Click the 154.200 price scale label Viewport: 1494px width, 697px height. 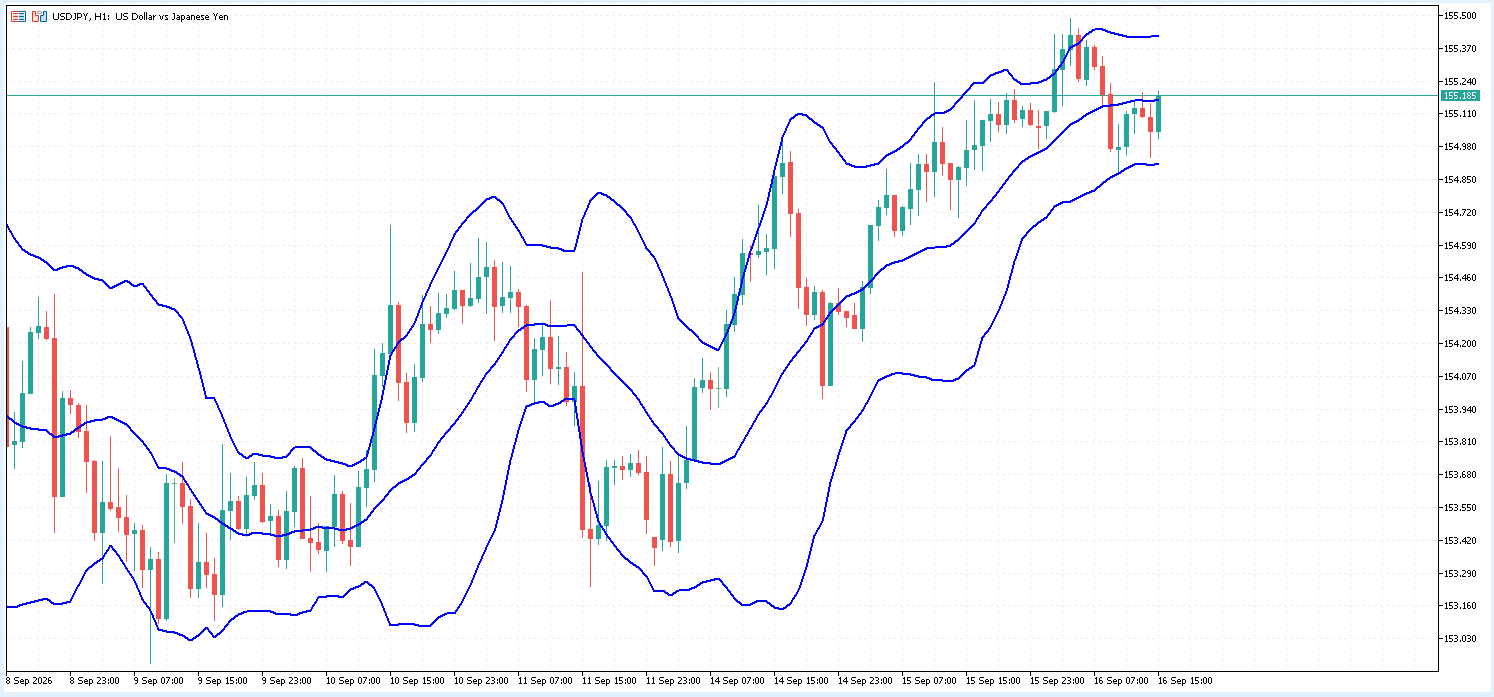1460,344
